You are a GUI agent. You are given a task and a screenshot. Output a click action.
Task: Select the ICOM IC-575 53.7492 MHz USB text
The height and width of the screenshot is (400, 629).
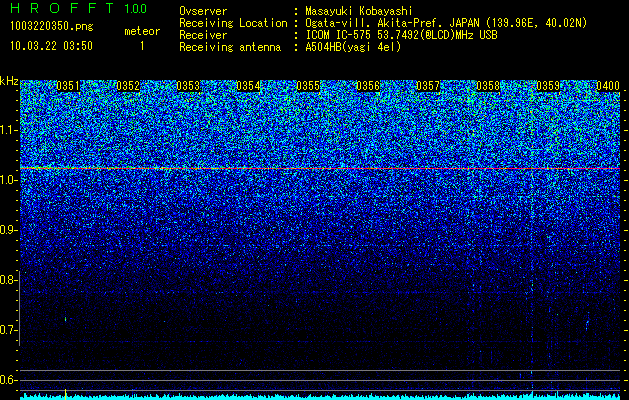click(x=401, y=35)
